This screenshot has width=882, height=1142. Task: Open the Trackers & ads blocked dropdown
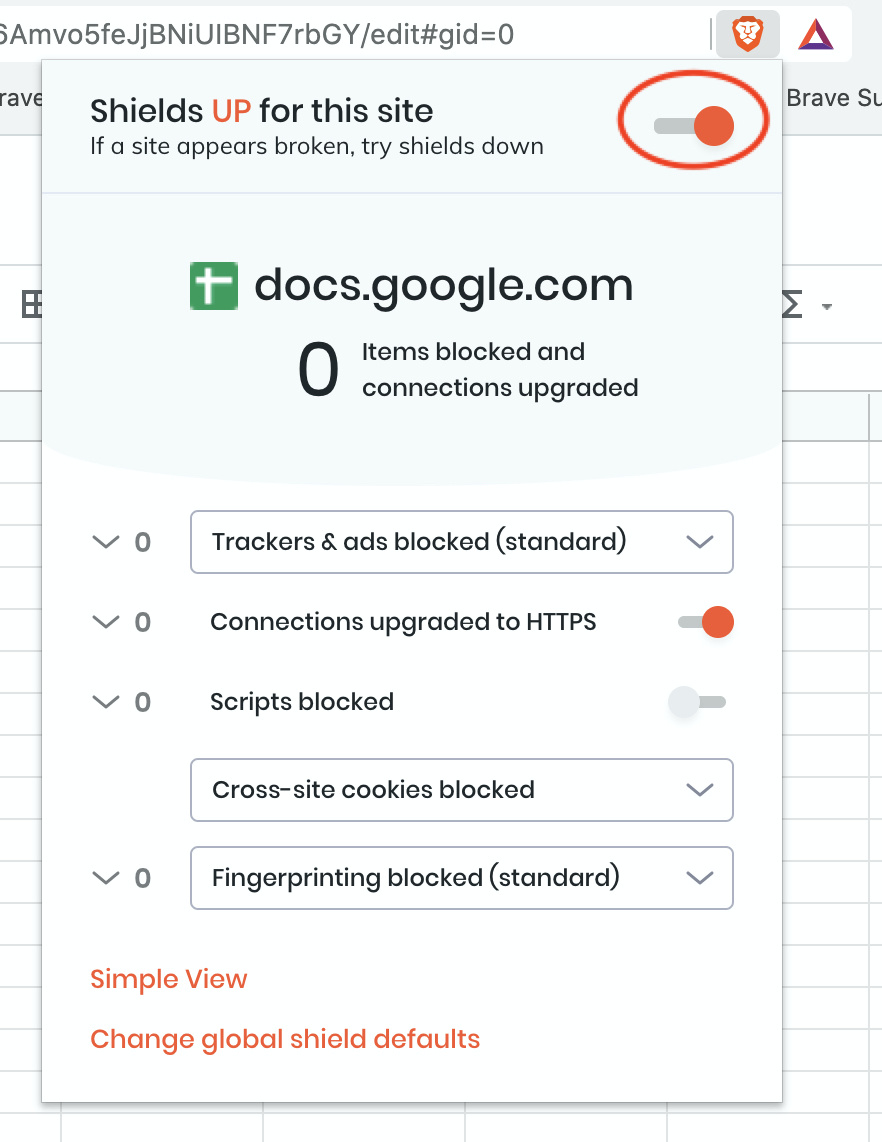coord(461,542)
